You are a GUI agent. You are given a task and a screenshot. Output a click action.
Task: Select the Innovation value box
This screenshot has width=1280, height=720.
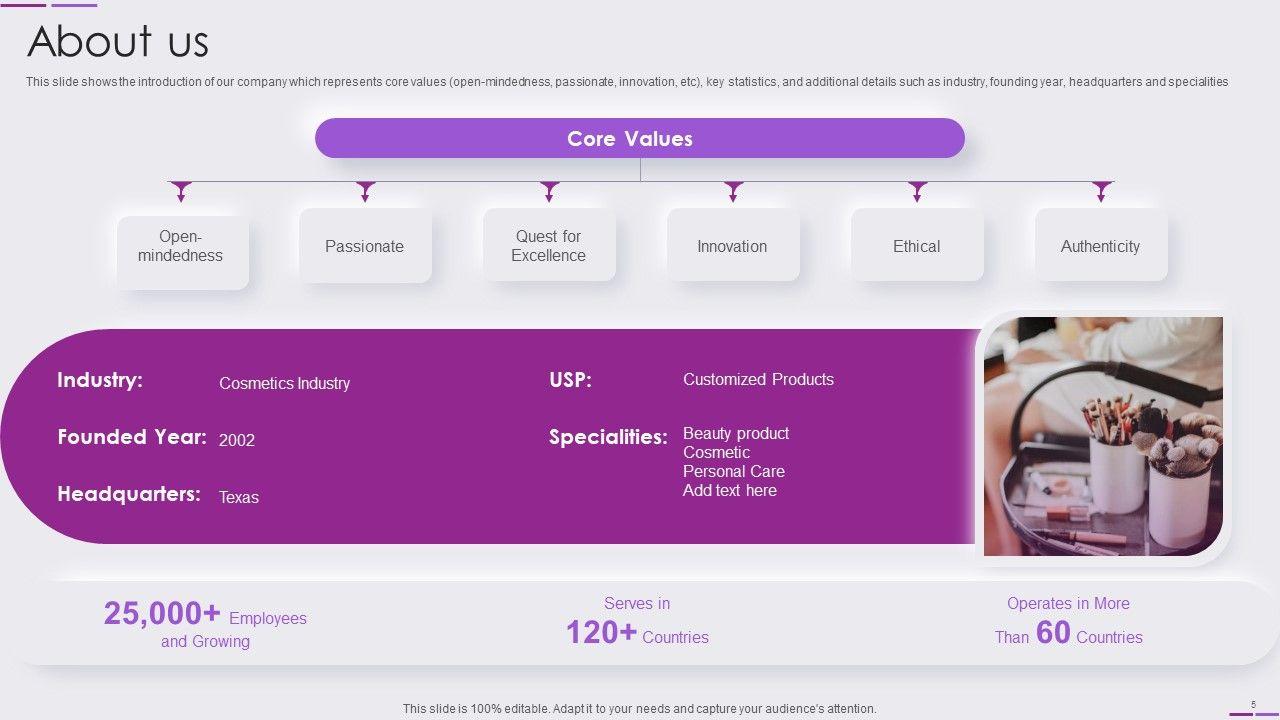(733, 246)
